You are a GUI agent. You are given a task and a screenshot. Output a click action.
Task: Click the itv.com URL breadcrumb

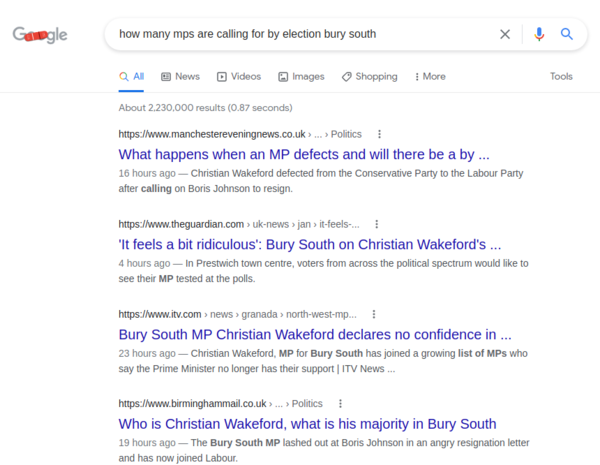(x=237, y=314)
